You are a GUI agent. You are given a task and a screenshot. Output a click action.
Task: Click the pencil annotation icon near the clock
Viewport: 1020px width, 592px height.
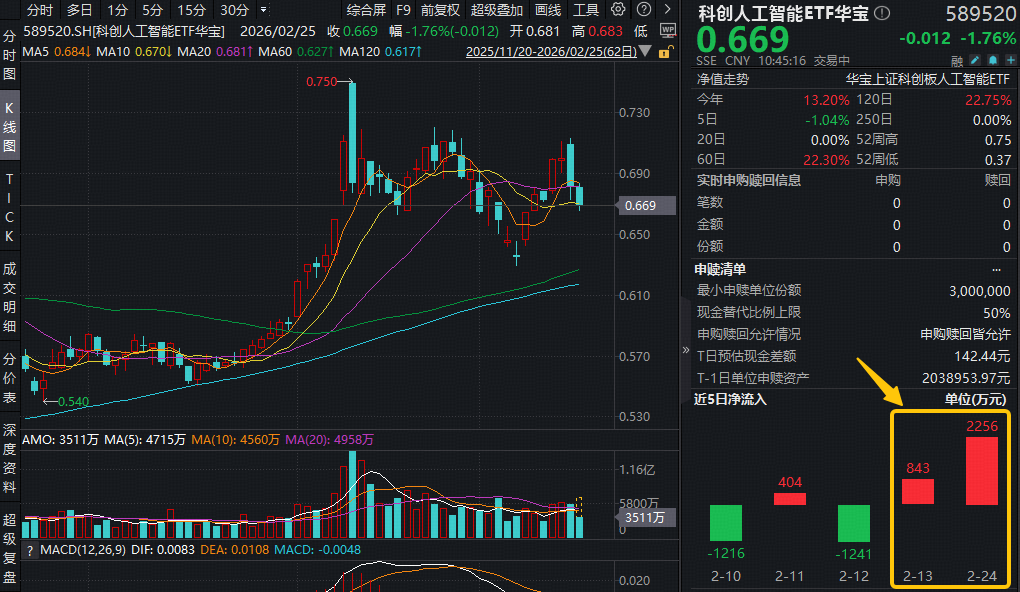pyautogui.click(x=974, y=60)
